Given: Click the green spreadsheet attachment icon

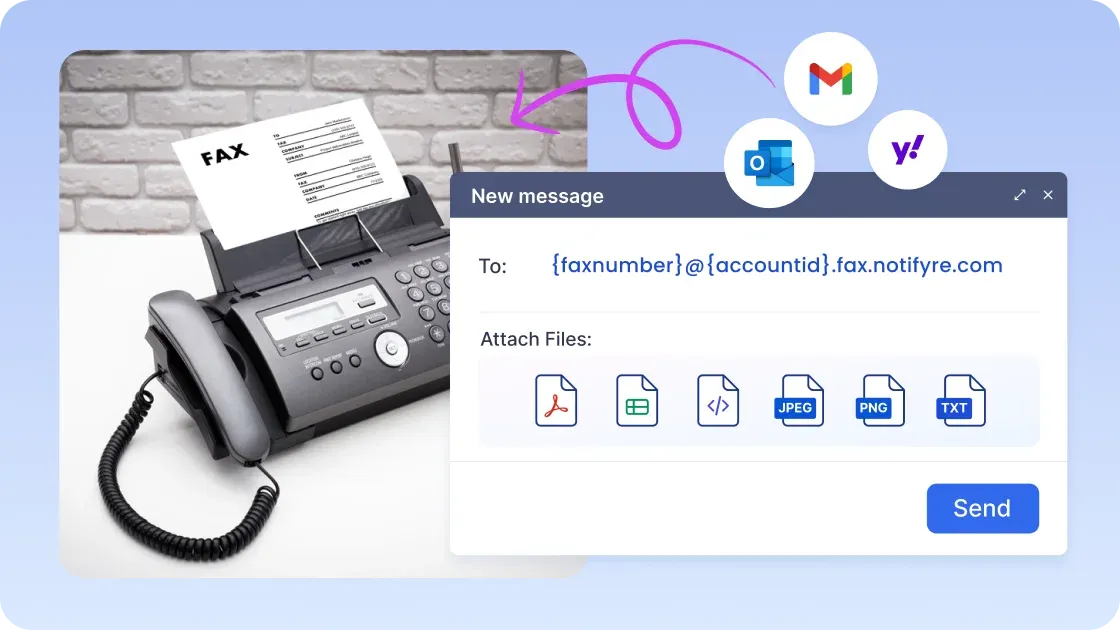Looking at the screenshot, I should [636, 400].
